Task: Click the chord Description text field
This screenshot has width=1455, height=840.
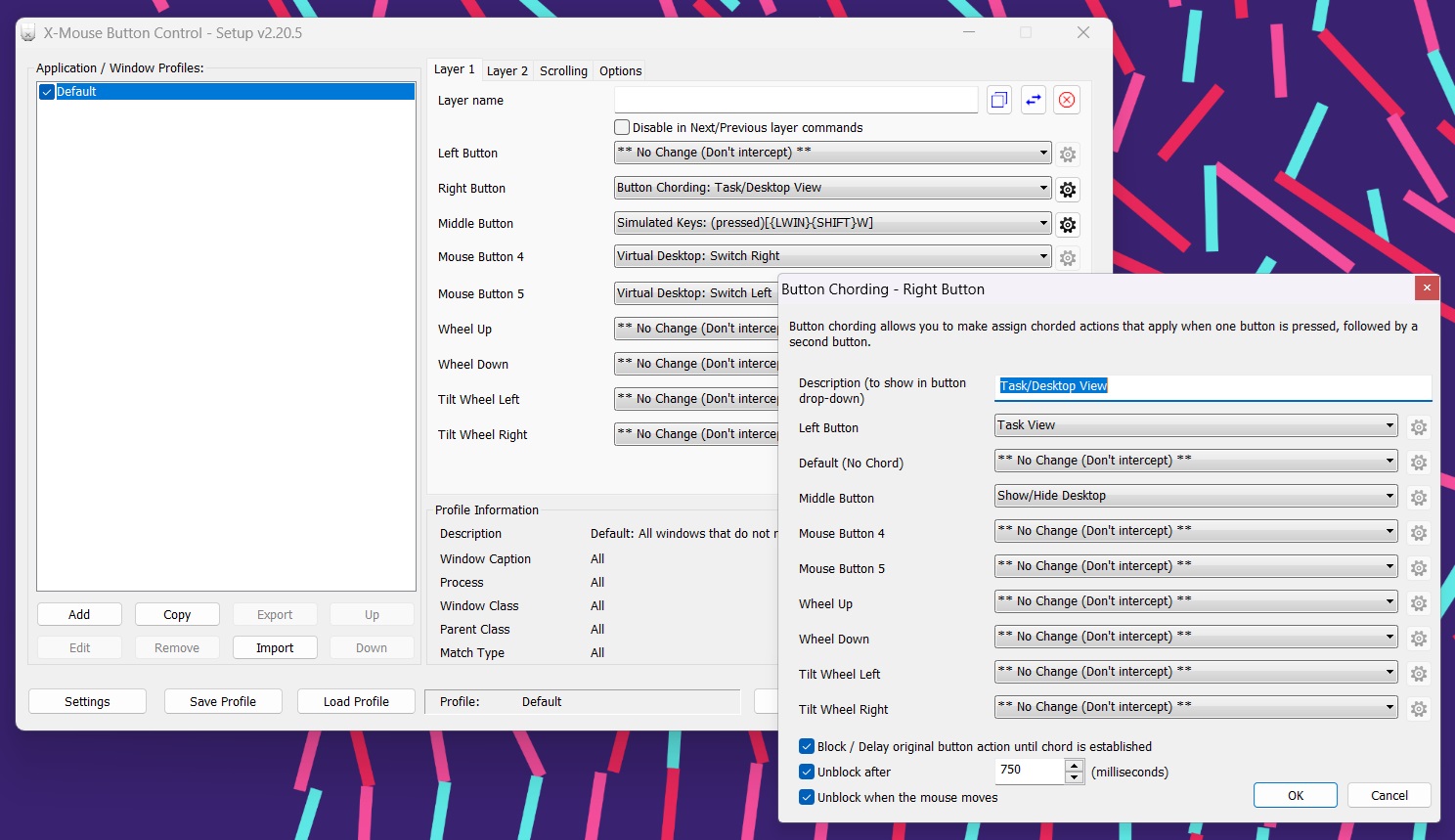Action: click(1213, 386)
